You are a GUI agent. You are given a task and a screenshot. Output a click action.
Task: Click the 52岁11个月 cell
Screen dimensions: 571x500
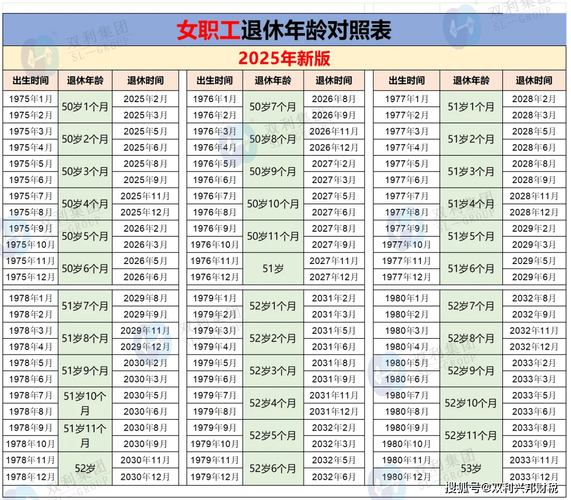[471, 436]
